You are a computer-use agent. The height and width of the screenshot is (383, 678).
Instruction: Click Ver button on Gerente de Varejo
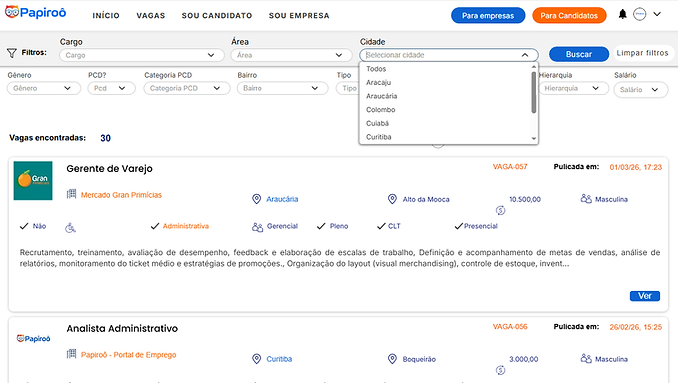coord(645,296)
